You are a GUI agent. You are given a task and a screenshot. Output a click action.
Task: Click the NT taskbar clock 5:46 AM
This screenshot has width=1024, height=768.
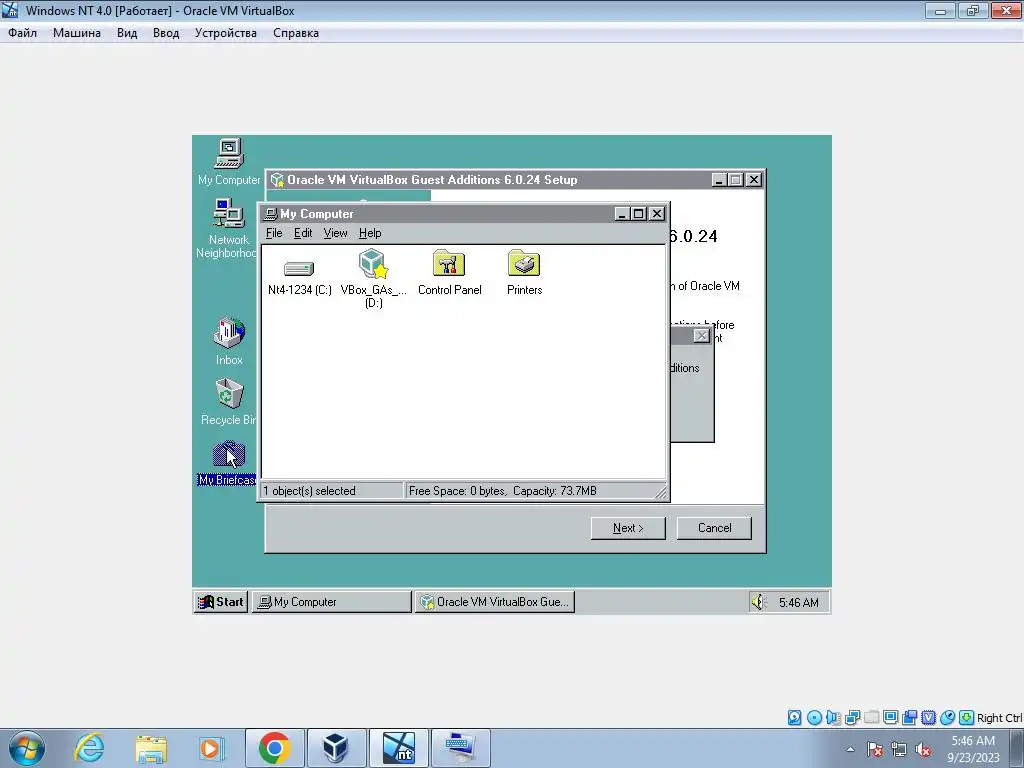pyautogui.click(x=799, y=602)
